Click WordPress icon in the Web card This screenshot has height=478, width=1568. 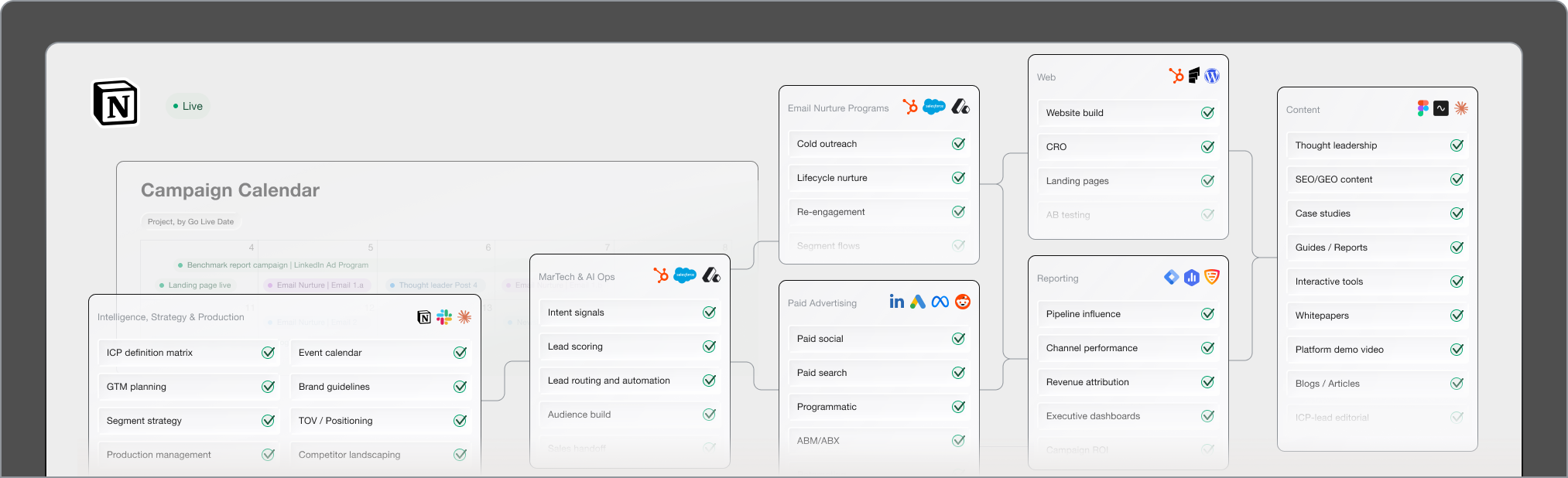pyautogui.click(x=1212, y=76)
